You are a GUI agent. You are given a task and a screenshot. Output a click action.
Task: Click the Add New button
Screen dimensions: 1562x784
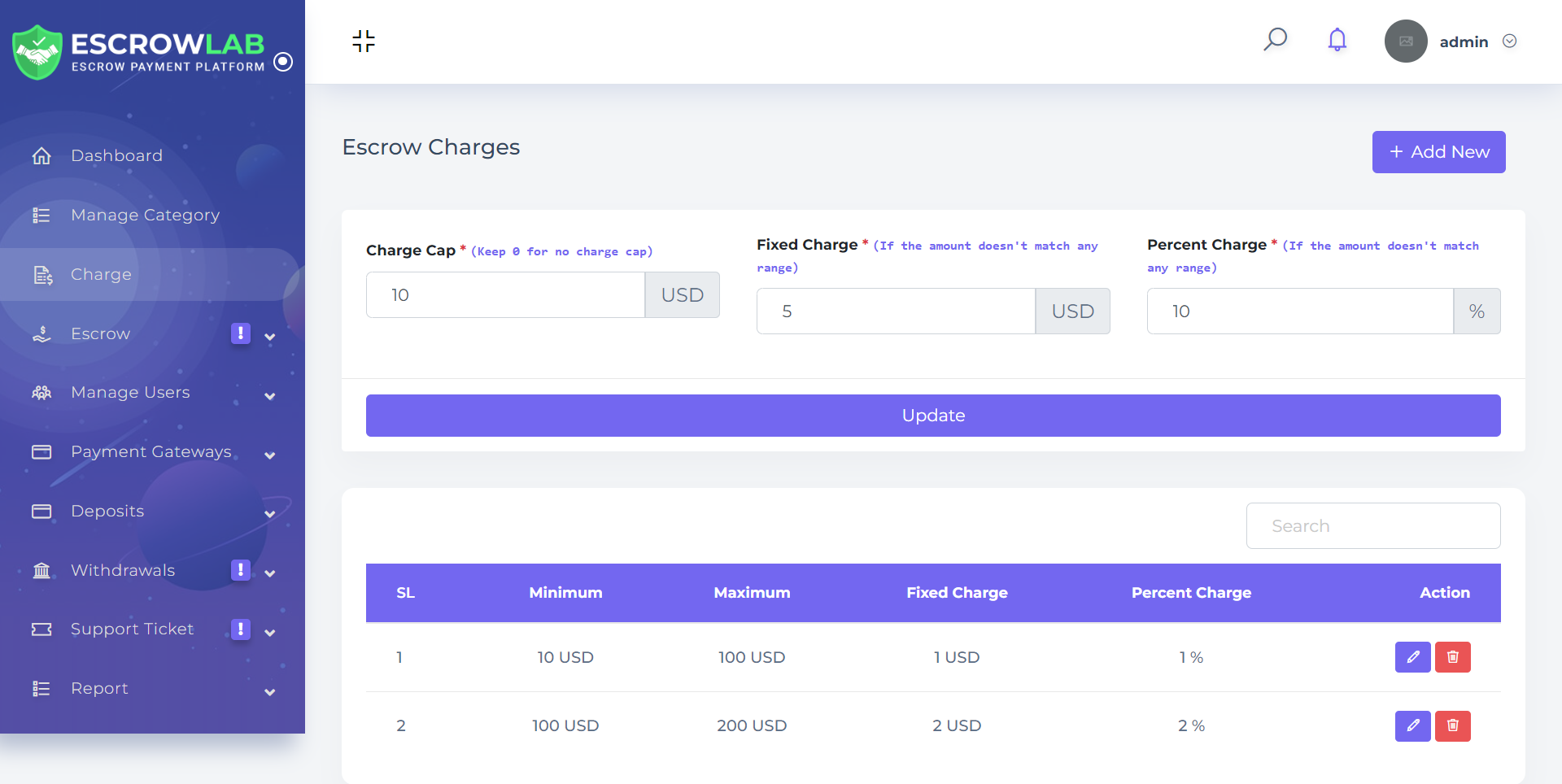pos(1438,152)
